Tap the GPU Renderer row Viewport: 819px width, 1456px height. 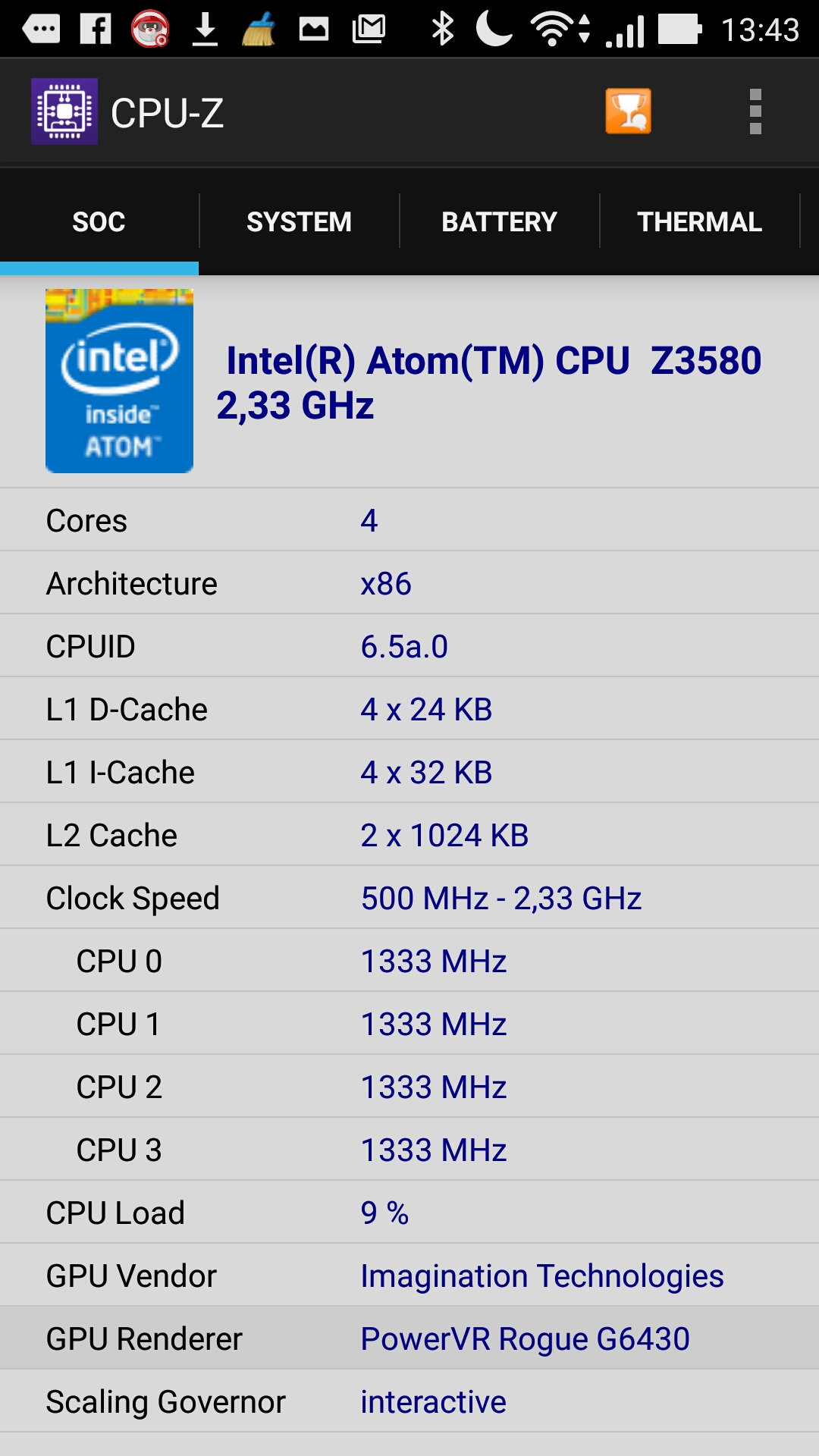tap(409, 1338)
